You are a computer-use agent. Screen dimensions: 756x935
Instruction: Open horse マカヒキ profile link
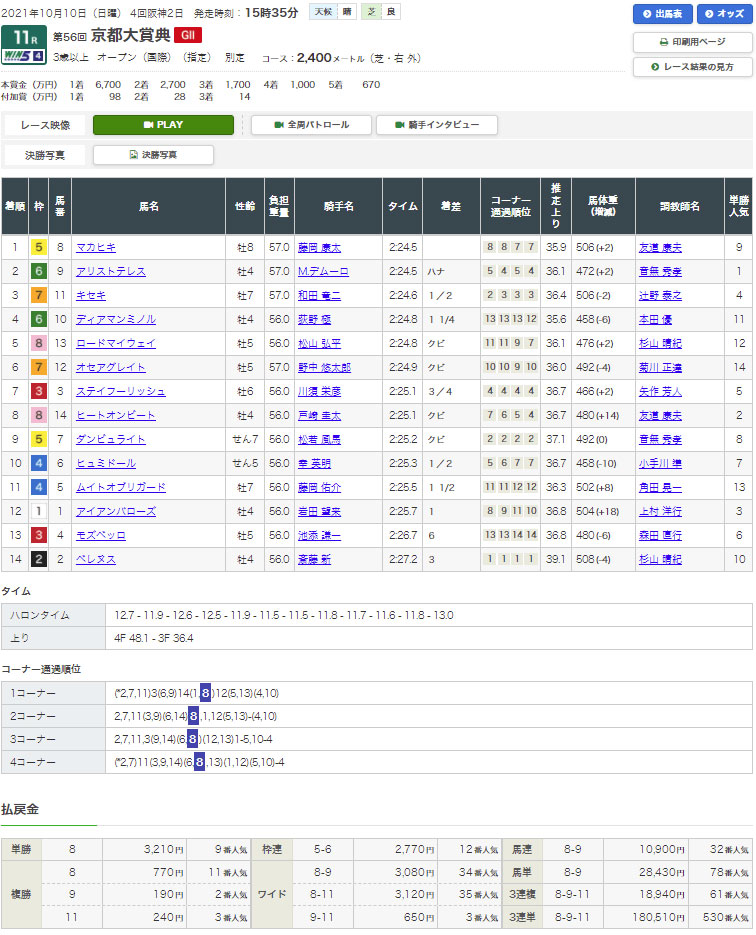tap(96, 247)
